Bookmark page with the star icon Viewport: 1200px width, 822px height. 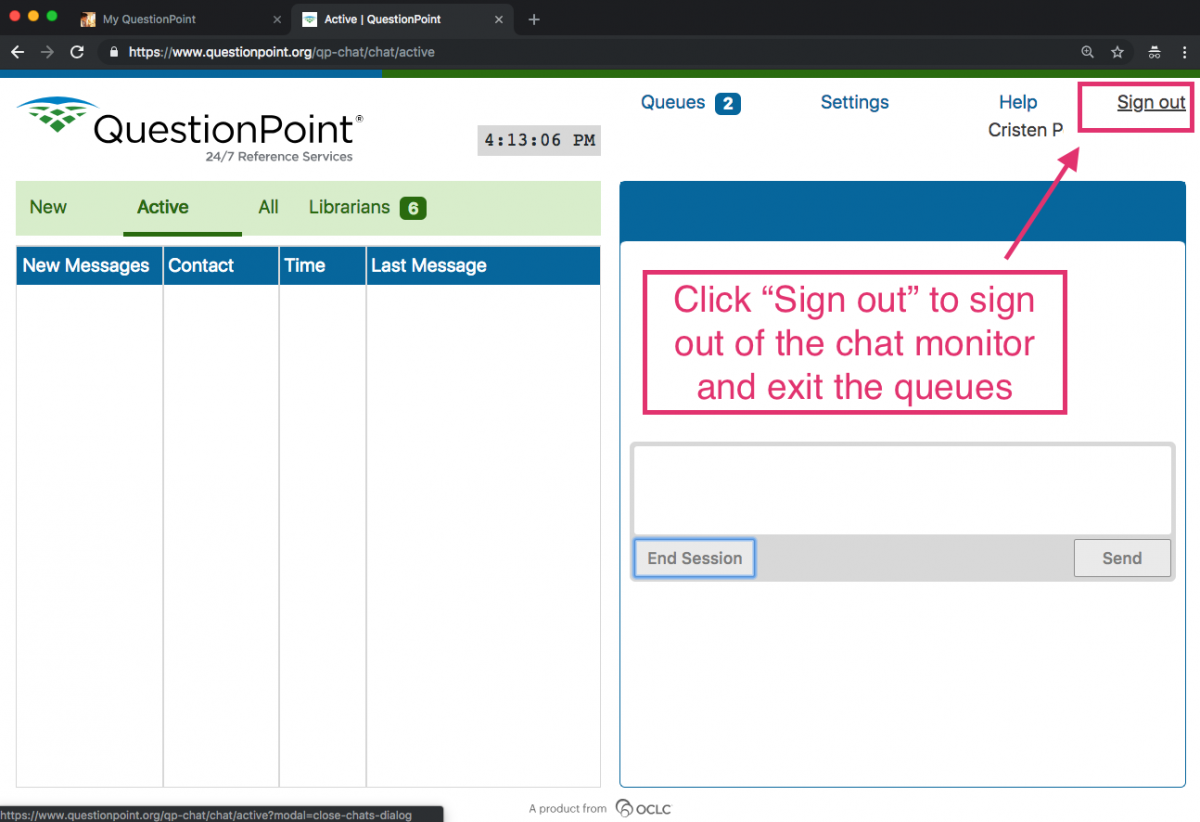pos(1117,52)
